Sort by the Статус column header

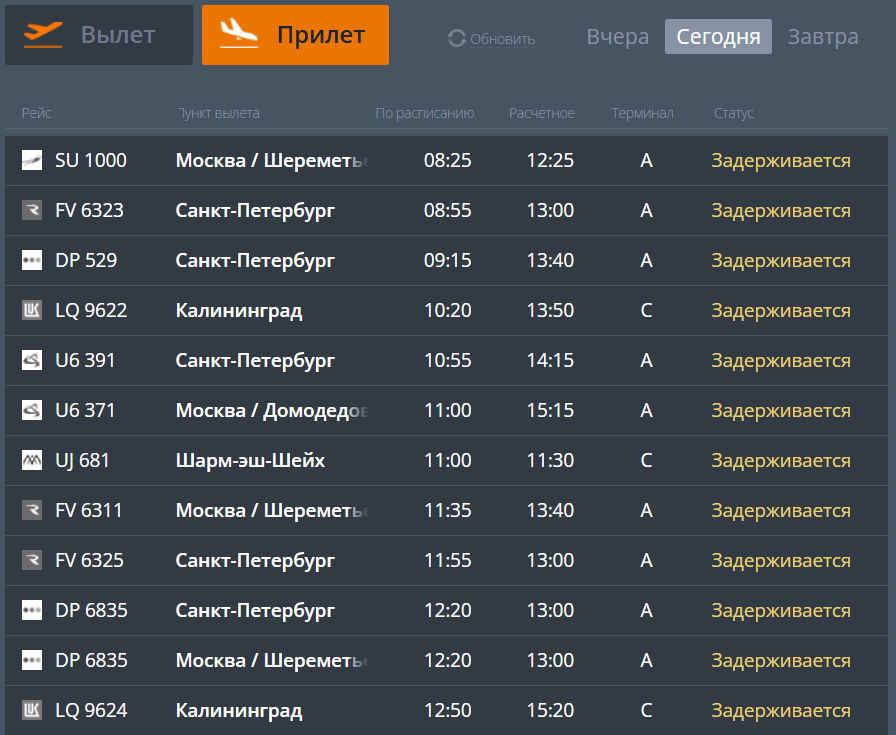734,113
